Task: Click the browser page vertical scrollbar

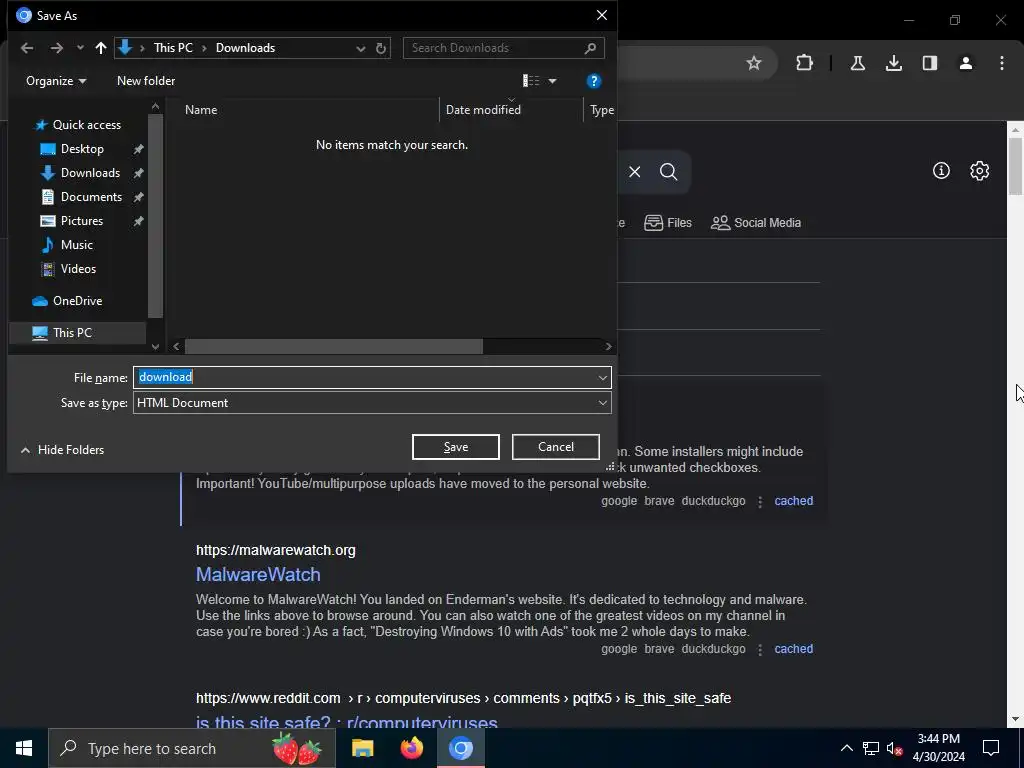Action: 1015,167
